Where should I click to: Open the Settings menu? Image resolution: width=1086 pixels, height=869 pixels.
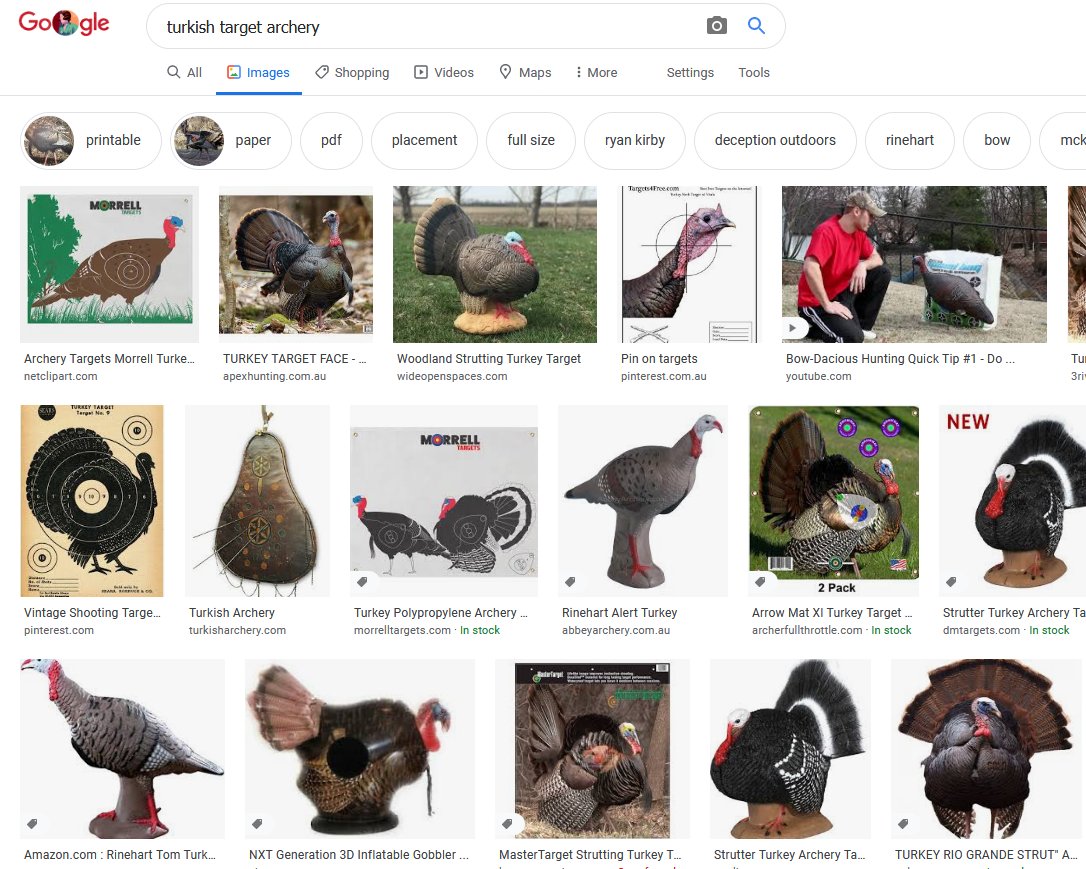(x=690, y=72)
